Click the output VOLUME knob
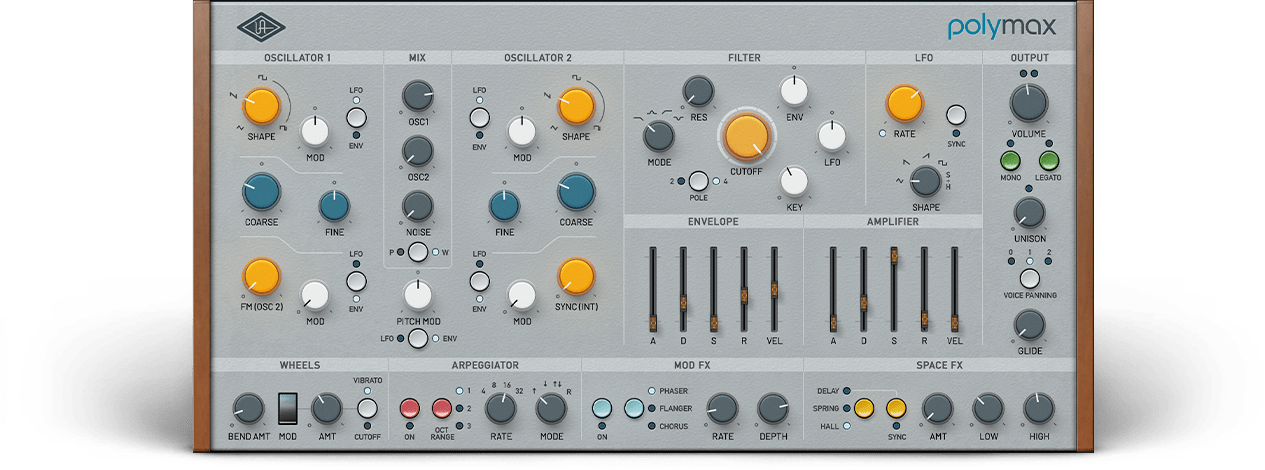Image resolution: width=1265 pixels, height=470 pixels. click(1029, 103)
